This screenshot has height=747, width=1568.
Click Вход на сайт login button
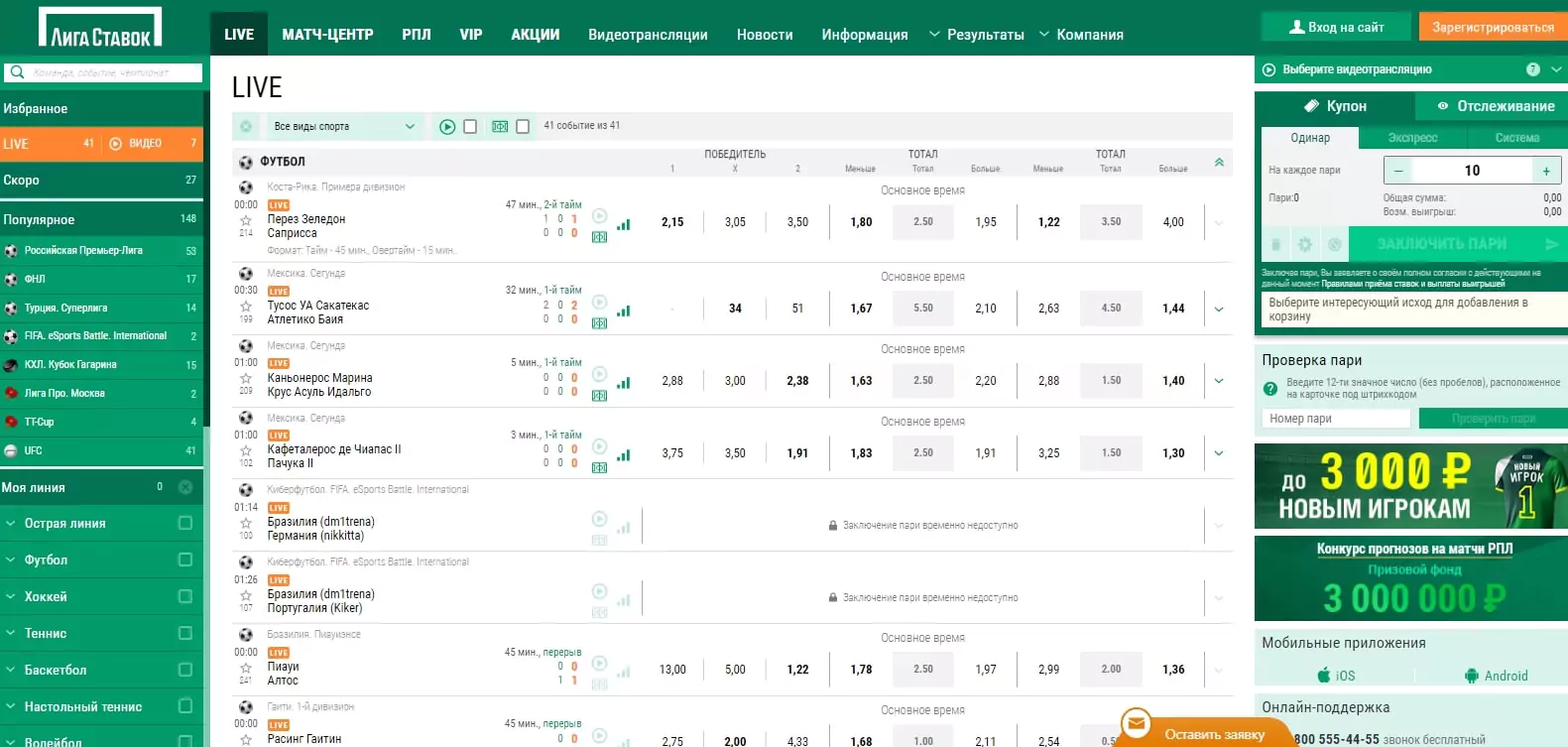pyautogui.click(x=1336, y=27)
